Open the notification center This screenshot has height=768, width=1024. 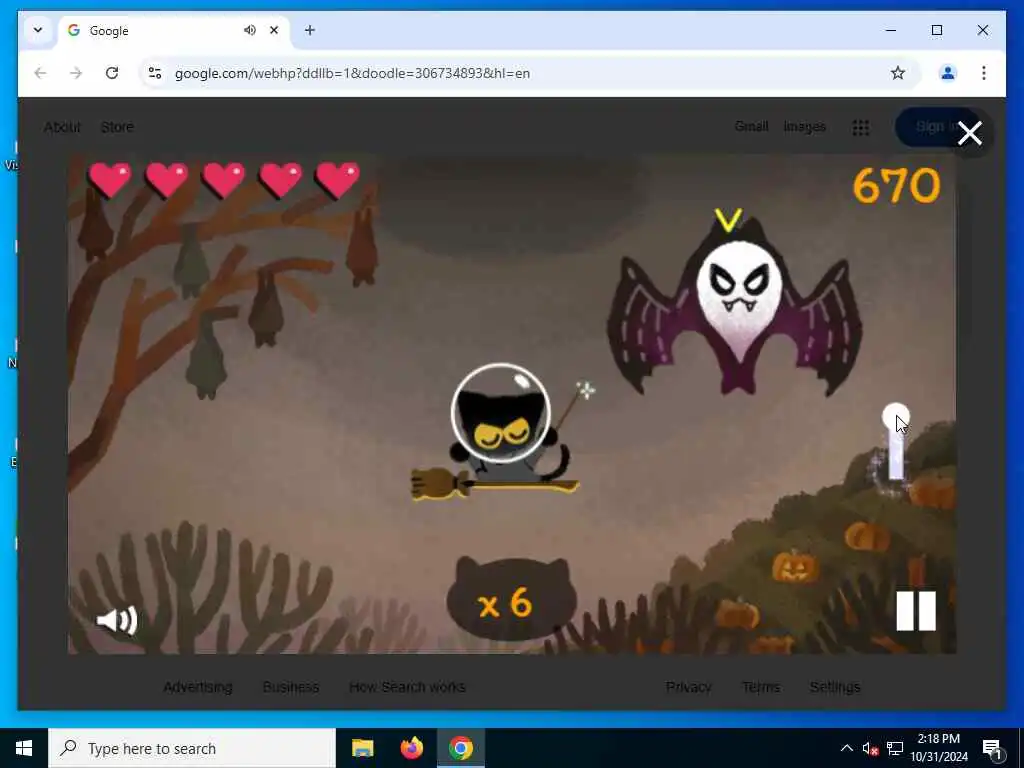coord(992,748)
